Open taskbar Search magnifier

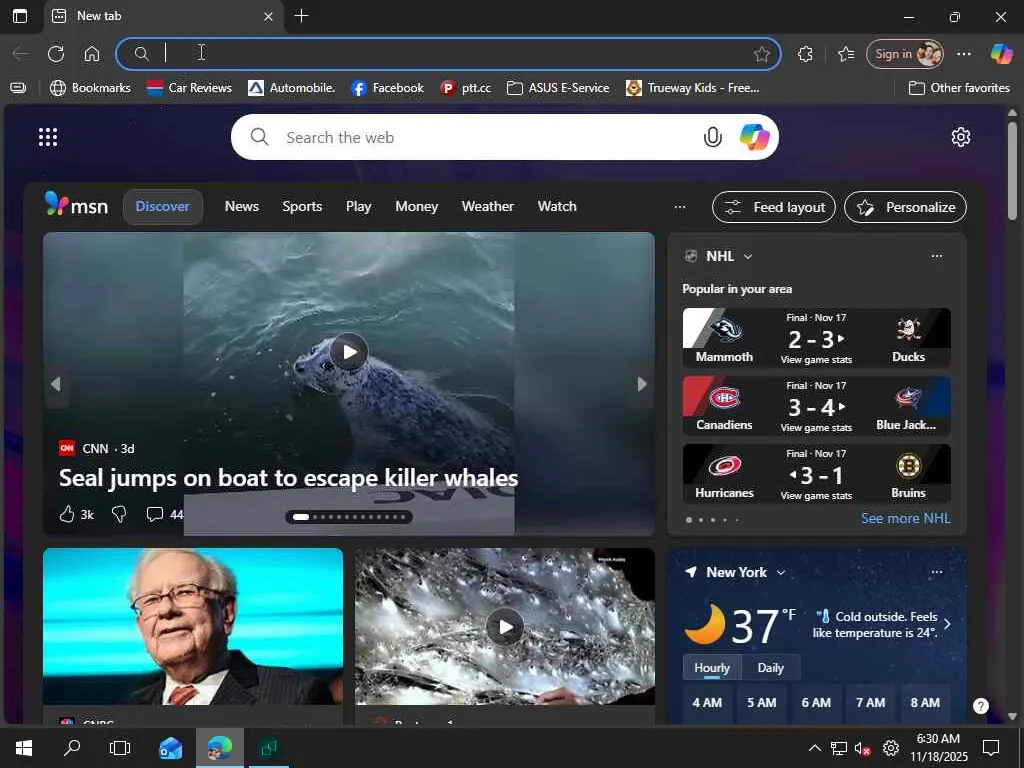click(72, 748)
